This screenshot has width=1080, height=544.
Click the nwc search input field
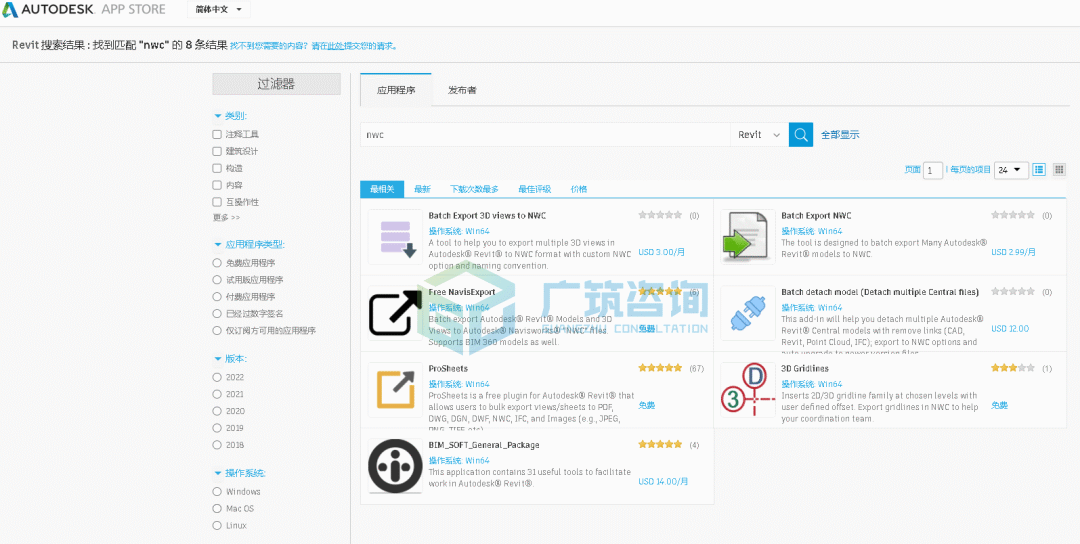click(x=545, y=135)
